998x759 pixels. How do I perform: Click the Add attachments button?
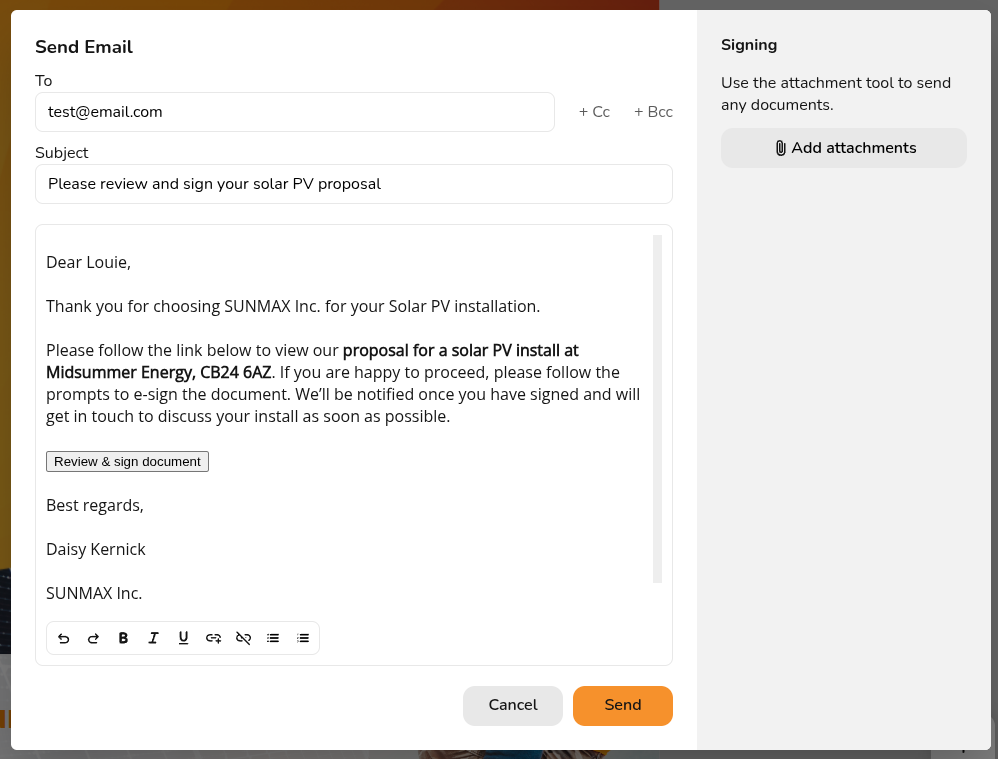click(x=843, y=148)
